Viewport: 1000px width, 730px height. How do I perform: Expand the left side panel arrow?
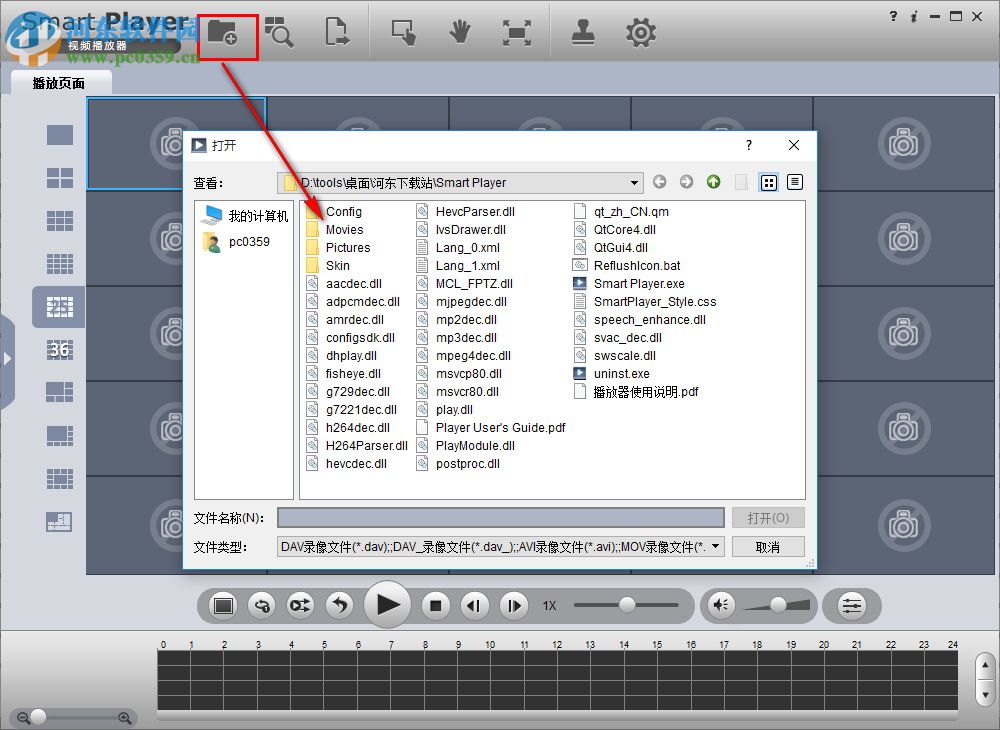coord(8,359)
